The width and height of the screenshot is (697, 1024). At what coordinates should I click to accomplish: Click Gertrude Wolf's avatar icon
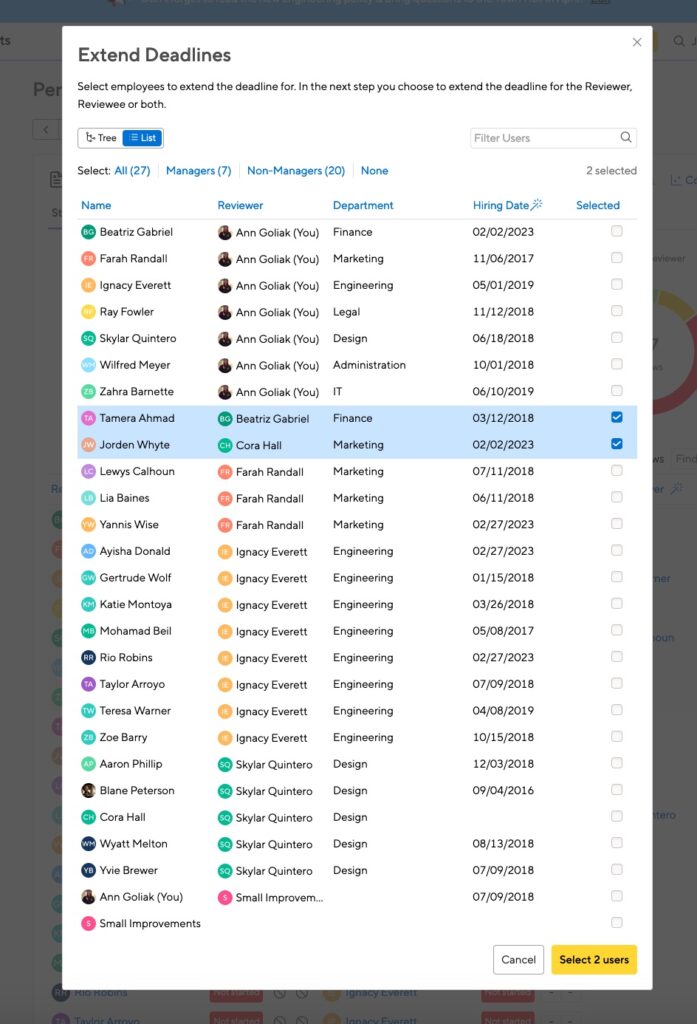pyautogui.click(x=88, y=578)
